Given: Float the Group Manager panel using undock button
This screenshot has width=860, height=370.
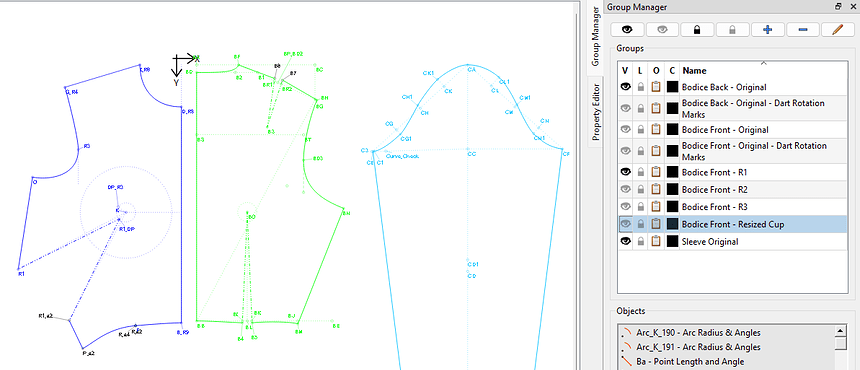Looking at the screenshot, I should tap(838, 7).
